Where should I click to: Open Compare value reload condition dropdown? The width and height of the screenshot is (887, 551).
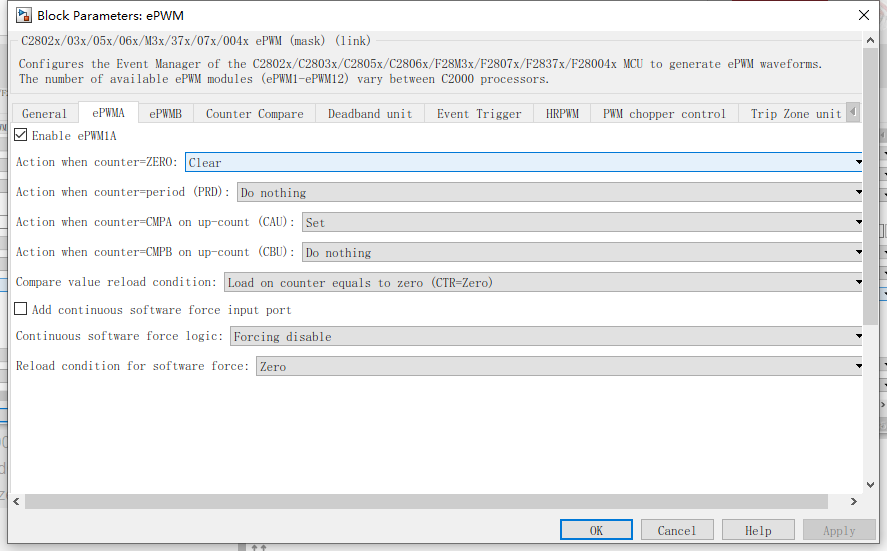tap(544, 282)
